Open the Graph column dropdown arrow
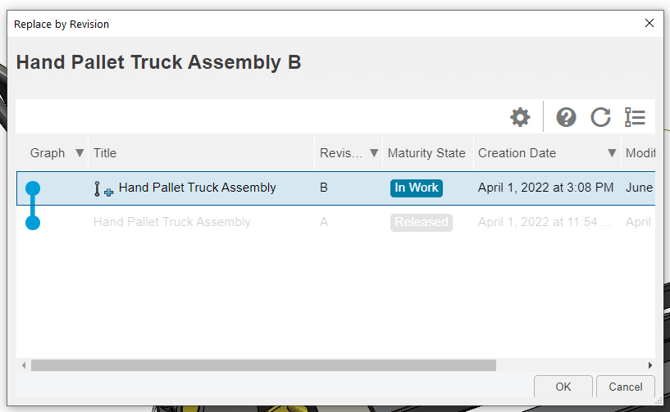This screenshot has width=670, height=412. tap(79, 153)
